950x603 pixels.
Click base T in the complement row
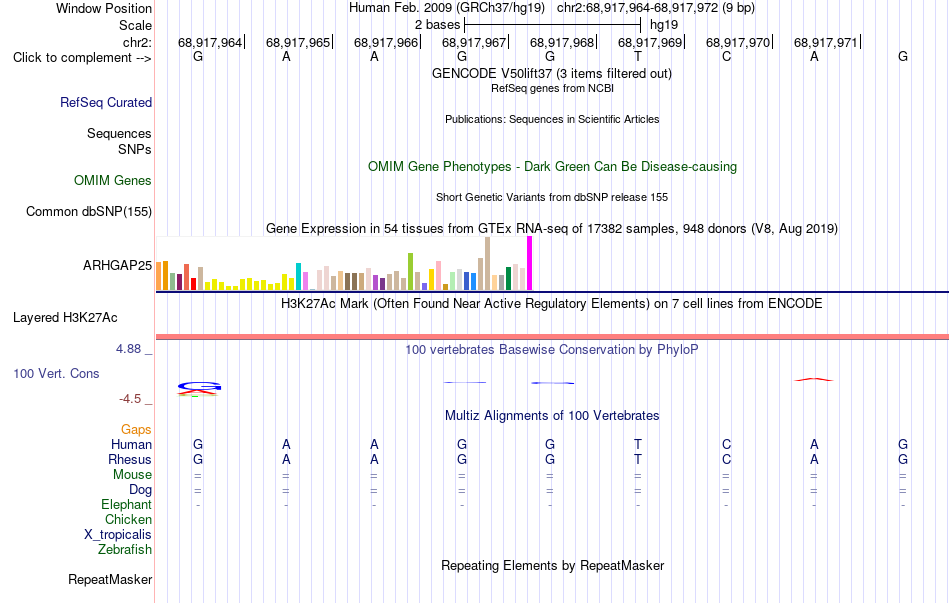[638, 56]
